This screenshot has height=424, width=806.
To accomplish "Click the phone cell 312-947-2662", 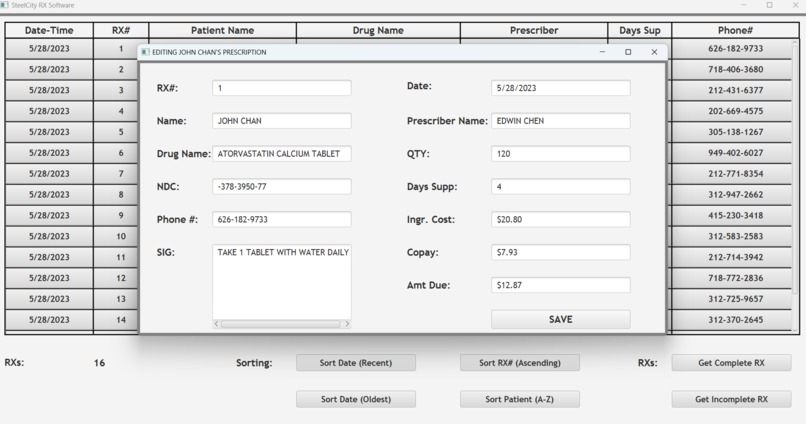I will 731,195.
